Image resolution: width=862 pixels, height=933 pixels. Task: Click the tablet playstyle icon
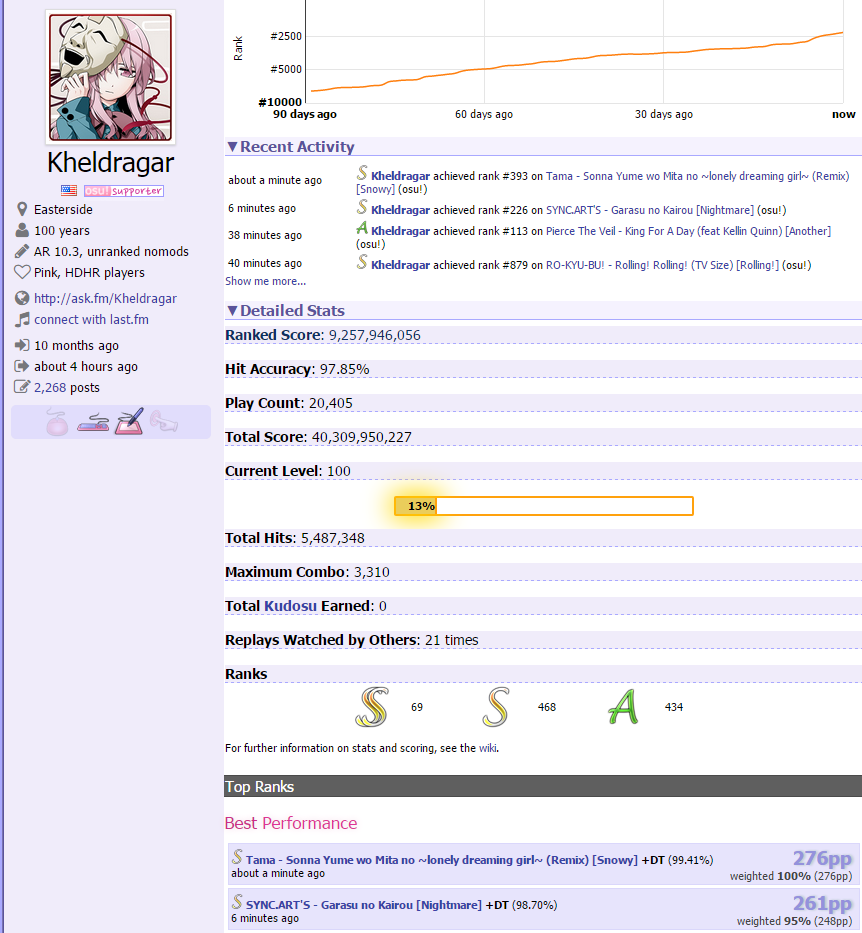130,421
